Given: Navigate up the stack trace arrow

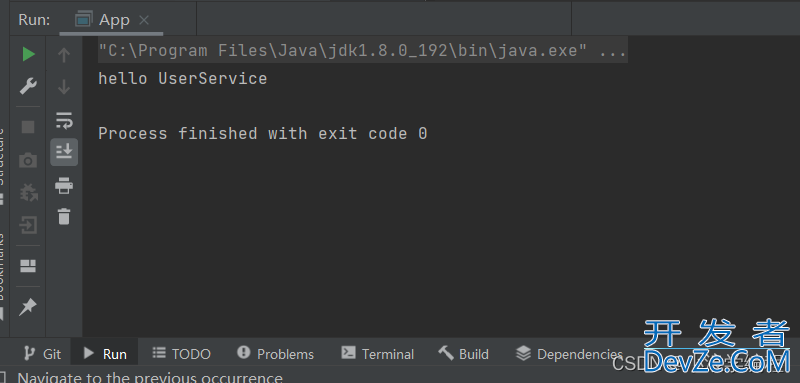Looking at the screenshot, I should pyautogui.click(x=64, y=55).
